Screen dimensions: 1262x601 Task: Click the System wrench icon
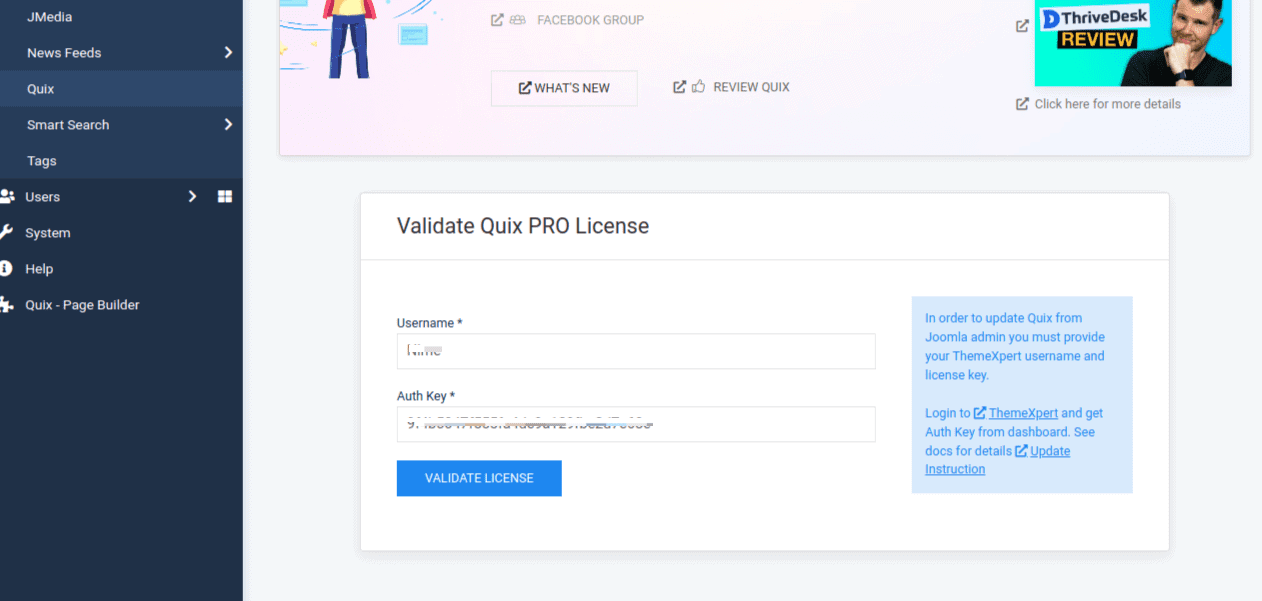7,233
